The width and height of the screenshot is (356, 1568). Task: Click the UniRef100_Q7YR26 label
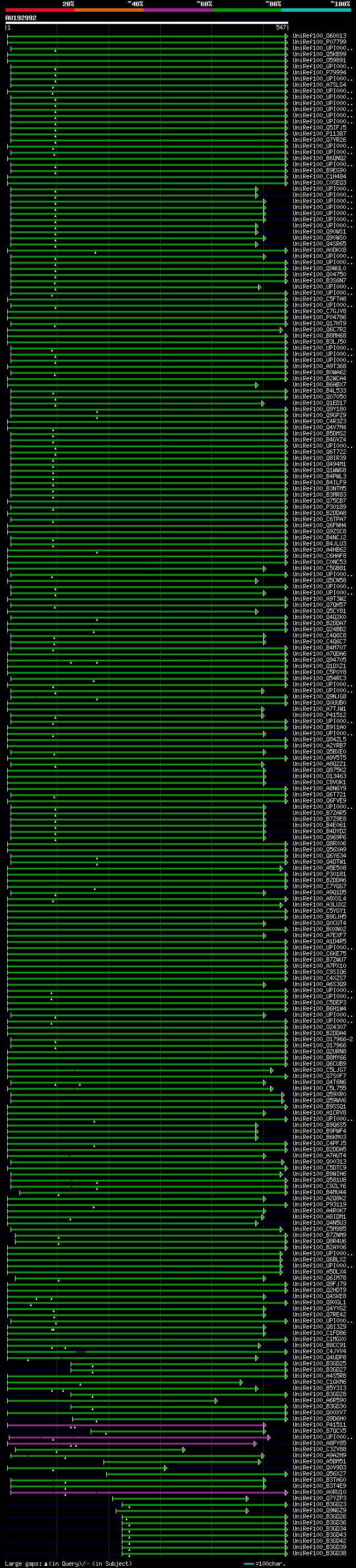[319, 140]
